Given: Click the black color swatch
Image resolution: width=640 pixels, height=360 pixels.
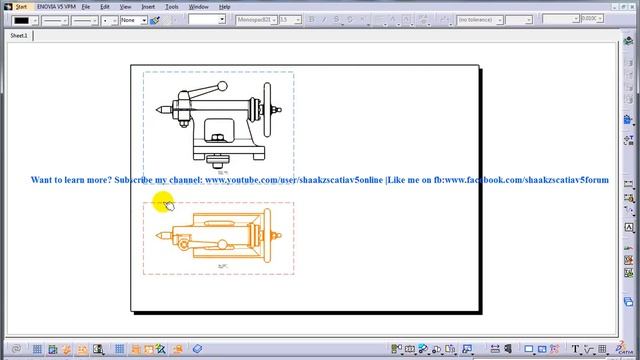Looking at the screenshot, I should click(x=22, y=20).
